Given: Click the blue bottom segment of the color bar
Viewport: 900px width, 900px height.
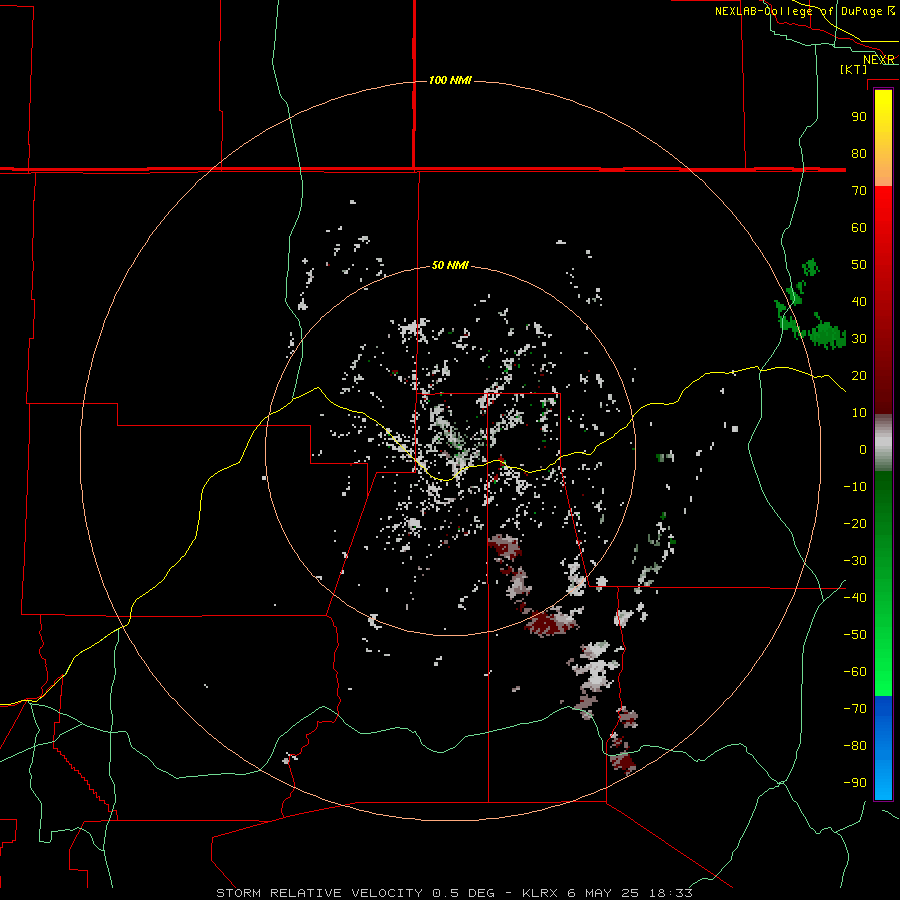Looking at the screenshot, I should 883,748.
